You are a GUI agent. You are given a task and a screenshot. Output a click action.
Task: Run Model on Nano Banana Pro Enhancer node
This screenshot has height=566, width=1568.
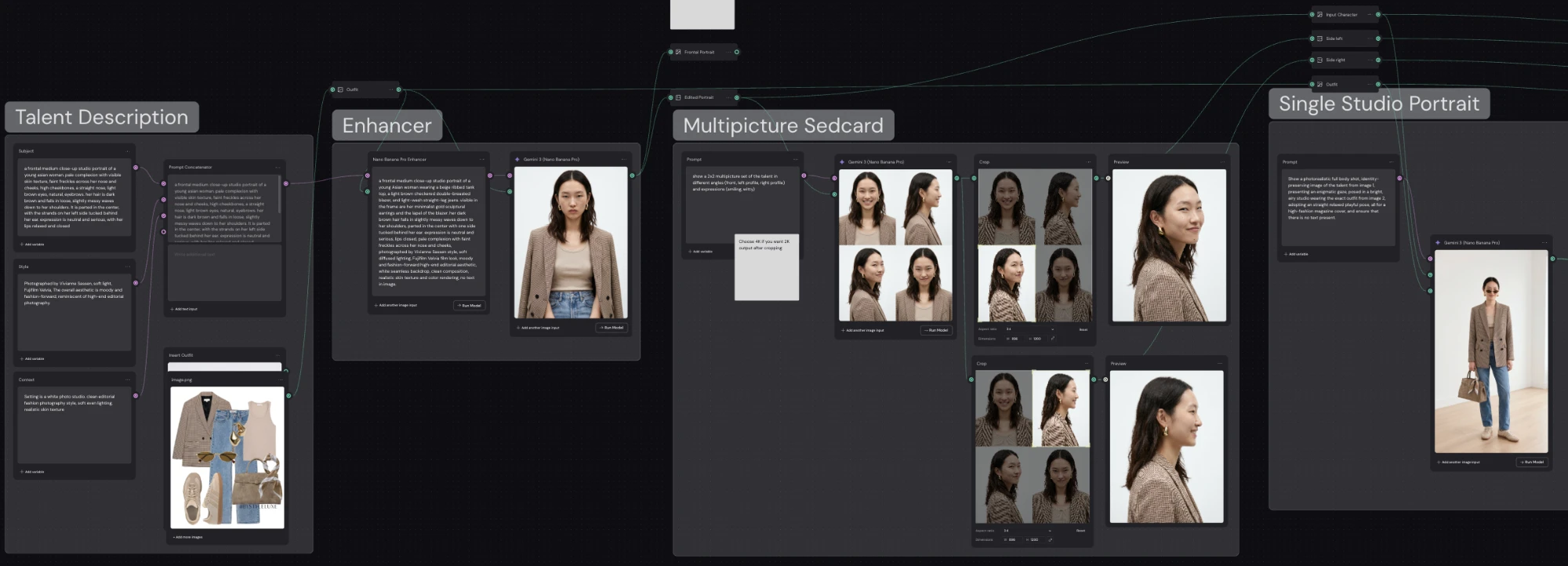(x=470, y=306)
